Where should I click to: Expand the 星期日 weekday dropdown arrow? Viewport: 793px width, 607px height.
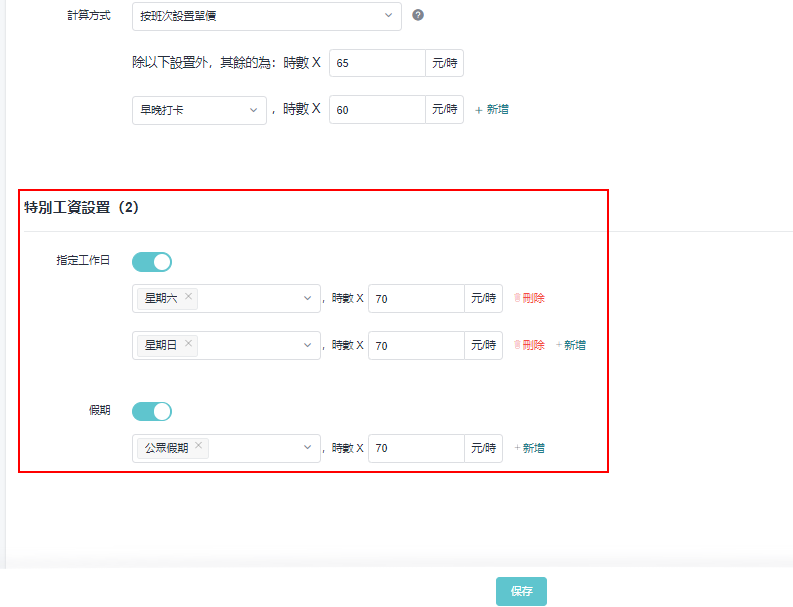[x=308, y=345]
